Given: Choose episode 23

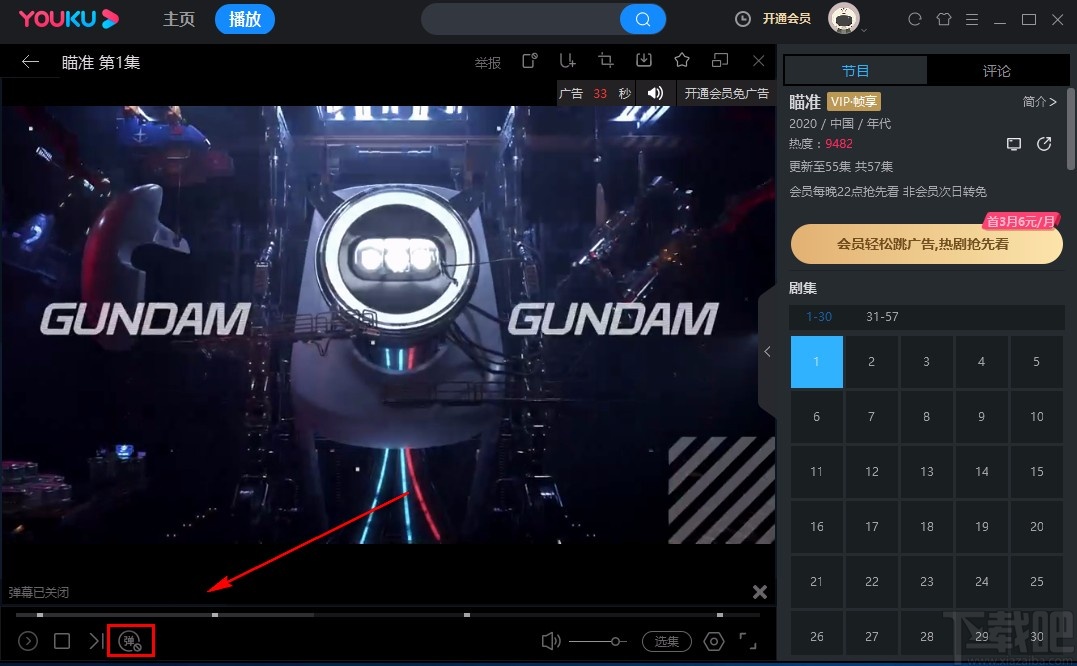Looking at the screenshot, I should (x=927, y=582).
